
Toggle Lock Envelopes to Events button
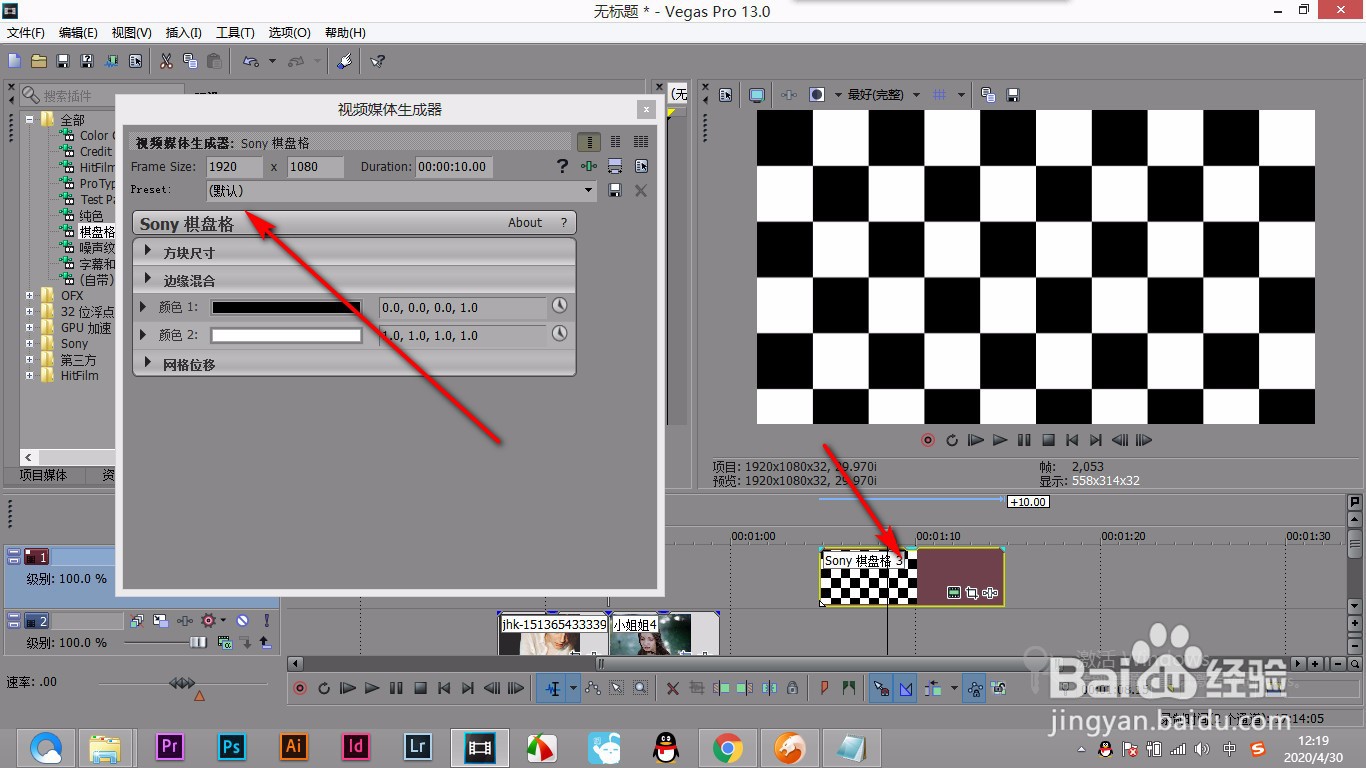975,688
